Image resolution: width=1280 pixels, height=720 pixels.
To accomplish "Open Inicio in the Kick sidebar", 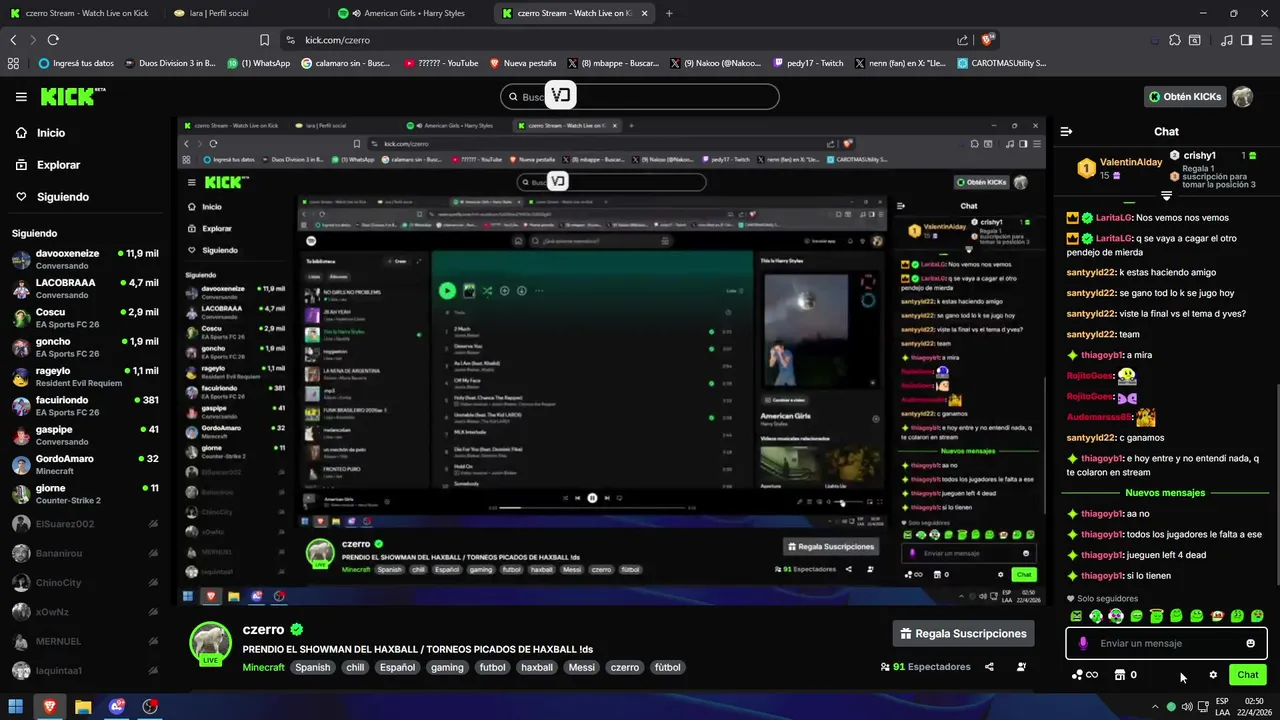I will tap(41, 133).
